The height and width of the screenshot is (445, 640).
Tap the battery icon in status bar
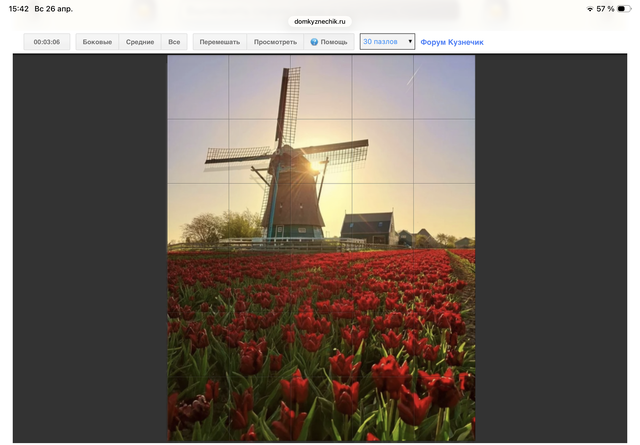624,9
